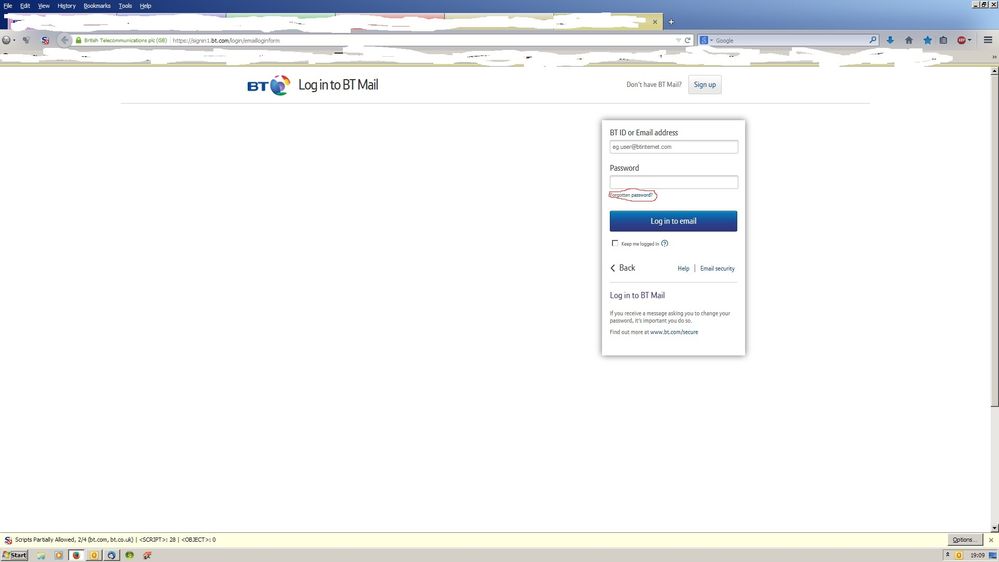Click the Back link in login panel
999x562 pixels.
pyautogui.click(x=623, y=268)
